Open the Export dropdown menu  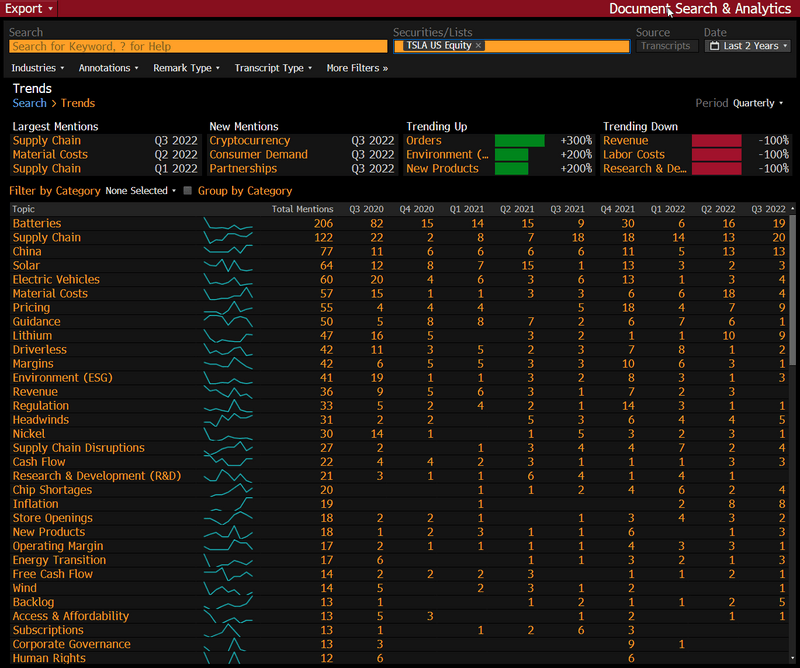(x=30, y=8)
